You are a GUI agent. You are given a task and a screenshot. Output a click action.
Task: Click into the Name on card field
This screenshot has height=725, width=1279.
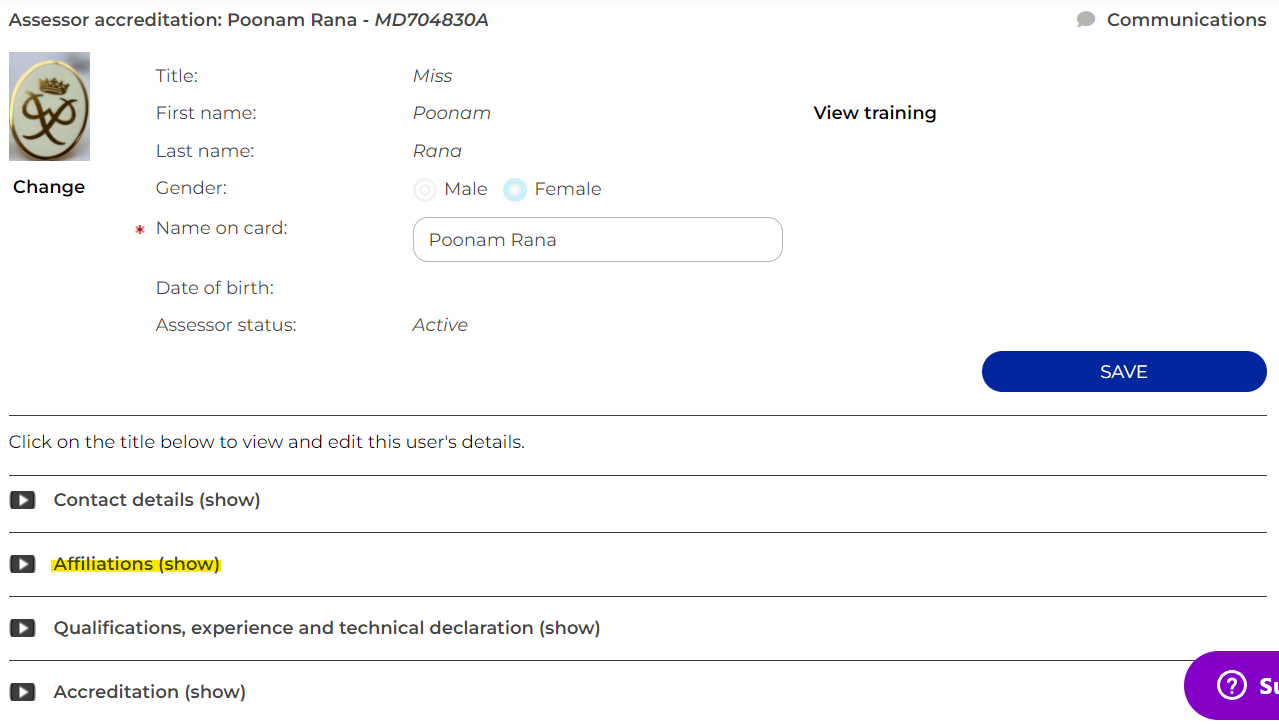597,240
